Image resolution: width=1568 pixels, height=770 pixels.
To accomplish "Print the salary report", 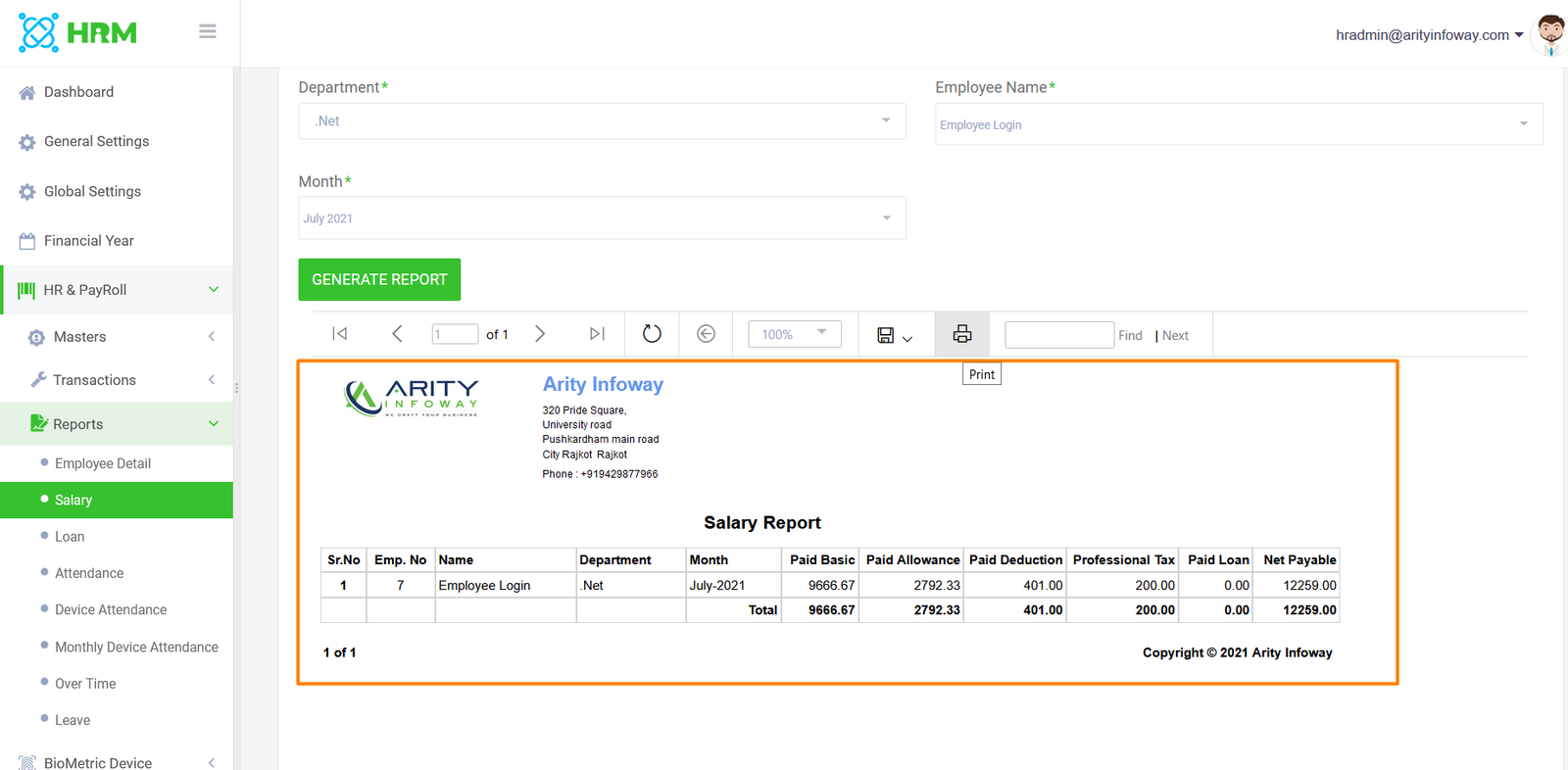I will [x=961, y=334].
